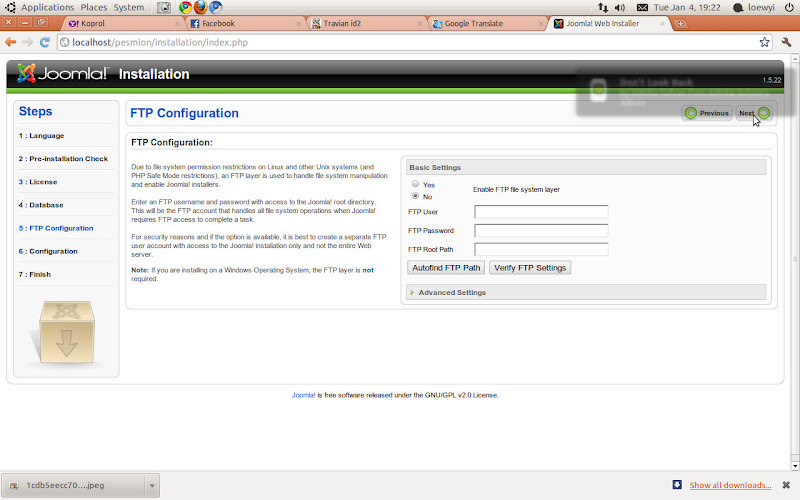Screen dimensions: 800x500
Task: Switch to the Facebook tab
Action: coord(245,23)
